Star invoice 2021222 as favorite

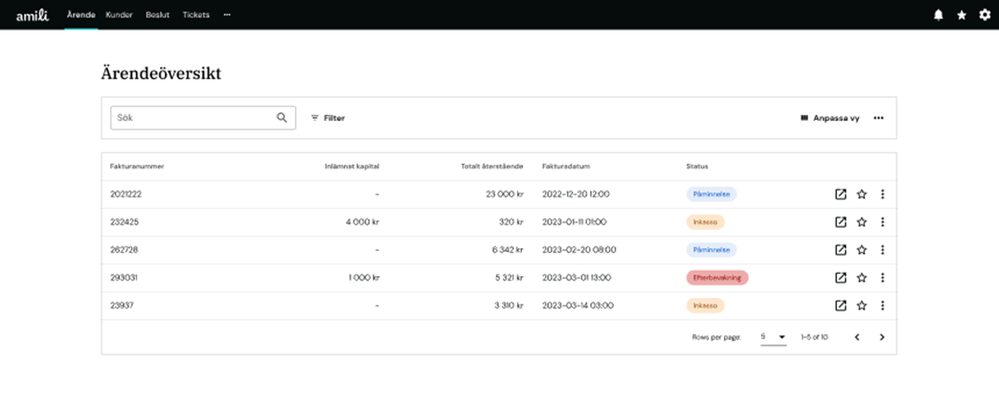click(861, 194)
